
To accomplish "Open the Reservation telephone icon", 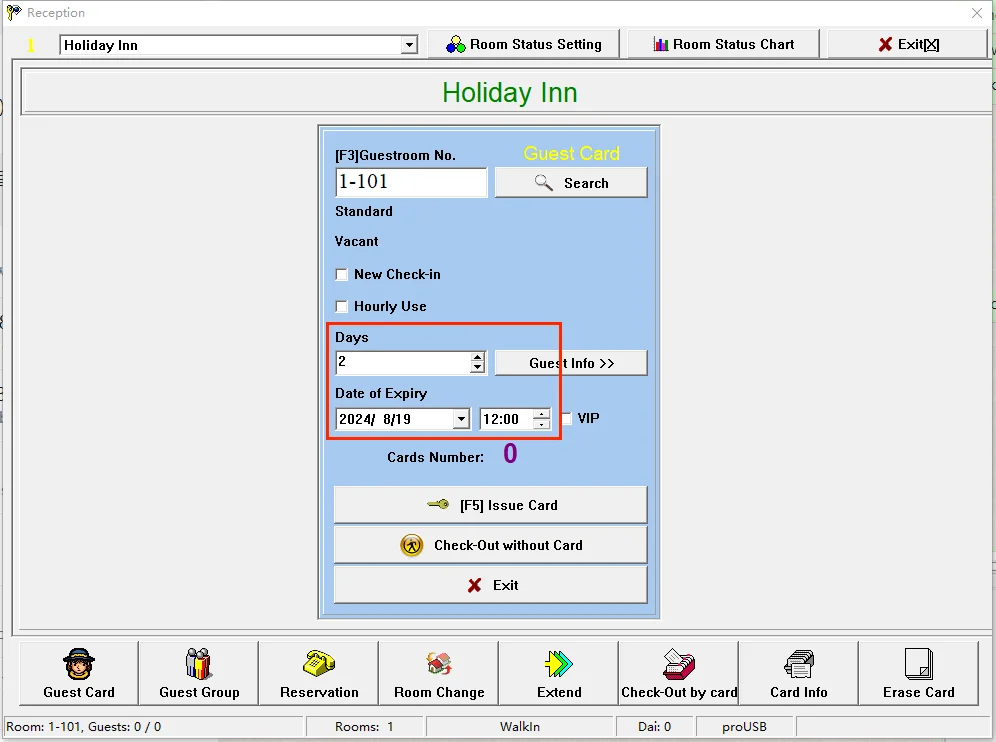I will (319, 664).
